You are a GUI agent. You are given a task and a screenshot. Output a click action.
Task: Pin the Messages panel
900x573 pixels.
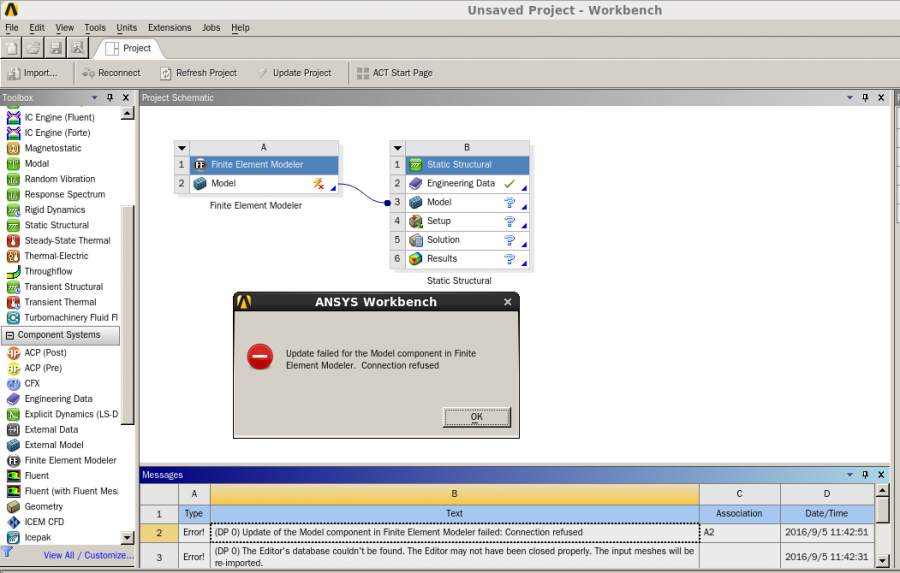pos(866,475)
